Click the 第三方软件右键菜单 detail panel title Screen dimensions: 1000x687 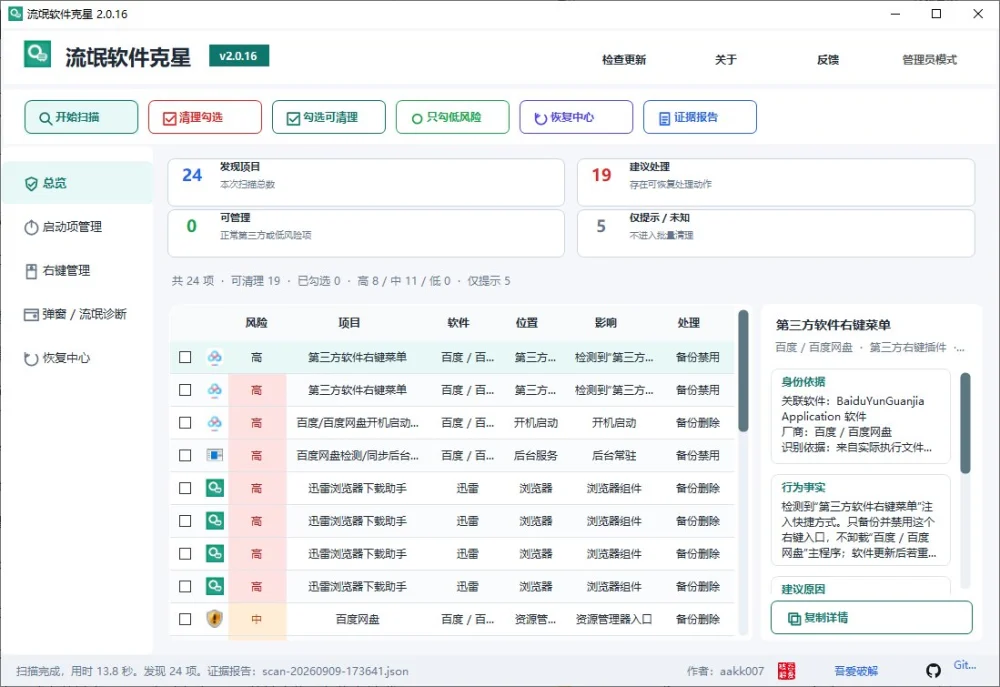coord(833,325)
